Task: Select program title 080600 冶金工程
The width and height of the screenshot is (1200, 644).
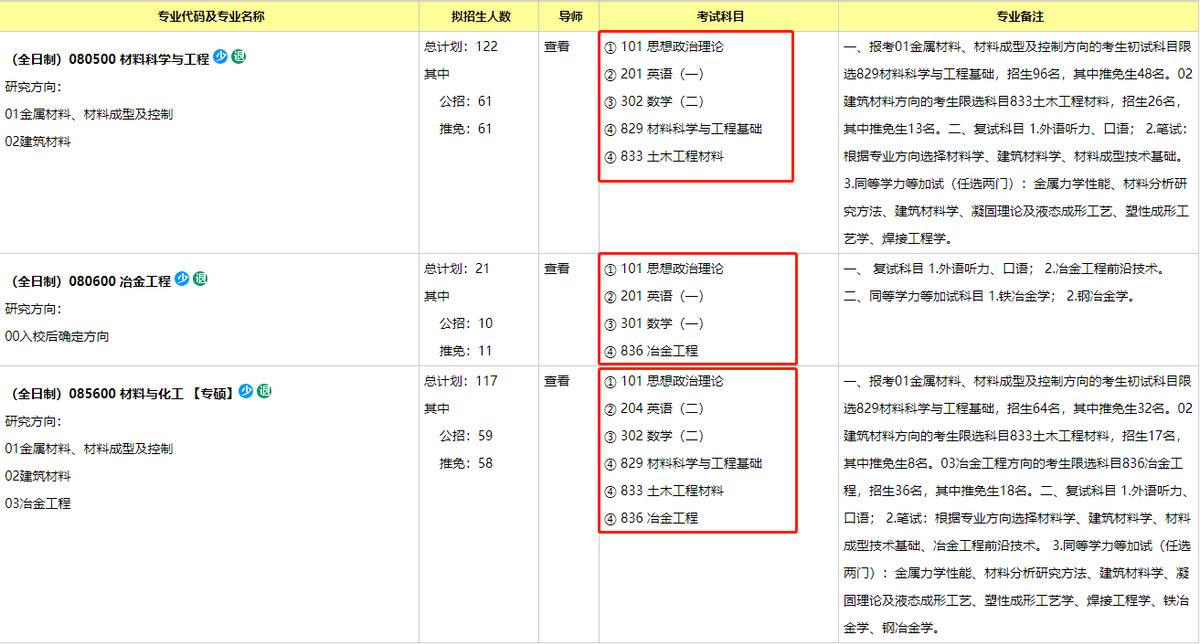Action: [x=88, y=280]
